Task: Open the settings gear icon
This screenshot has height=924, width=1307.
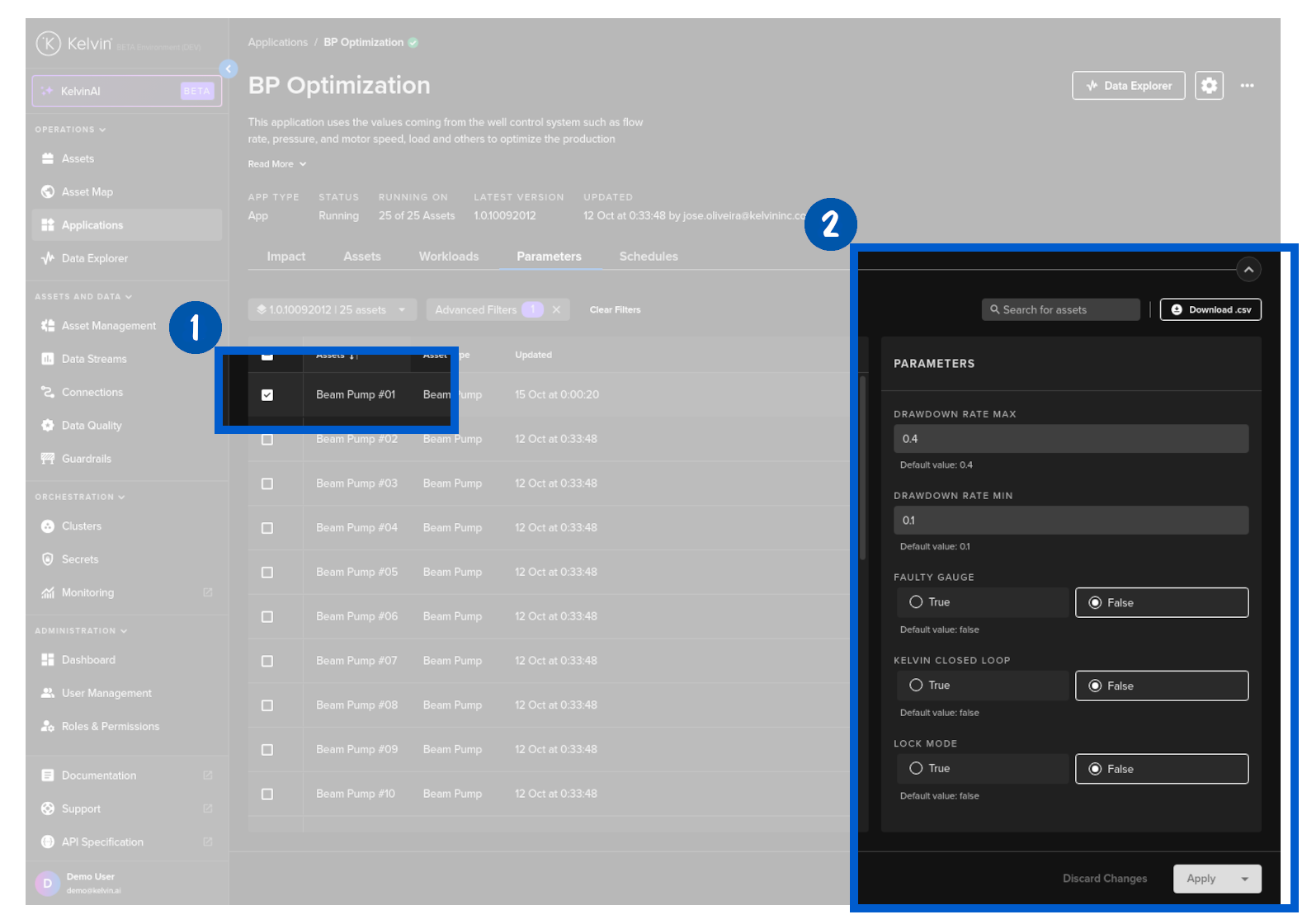Action: pos(1209,86)
